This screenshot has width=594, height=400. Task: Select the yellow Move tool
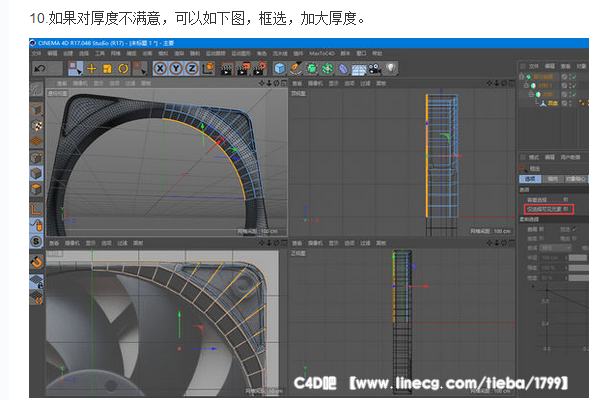(x=91, y=69)
